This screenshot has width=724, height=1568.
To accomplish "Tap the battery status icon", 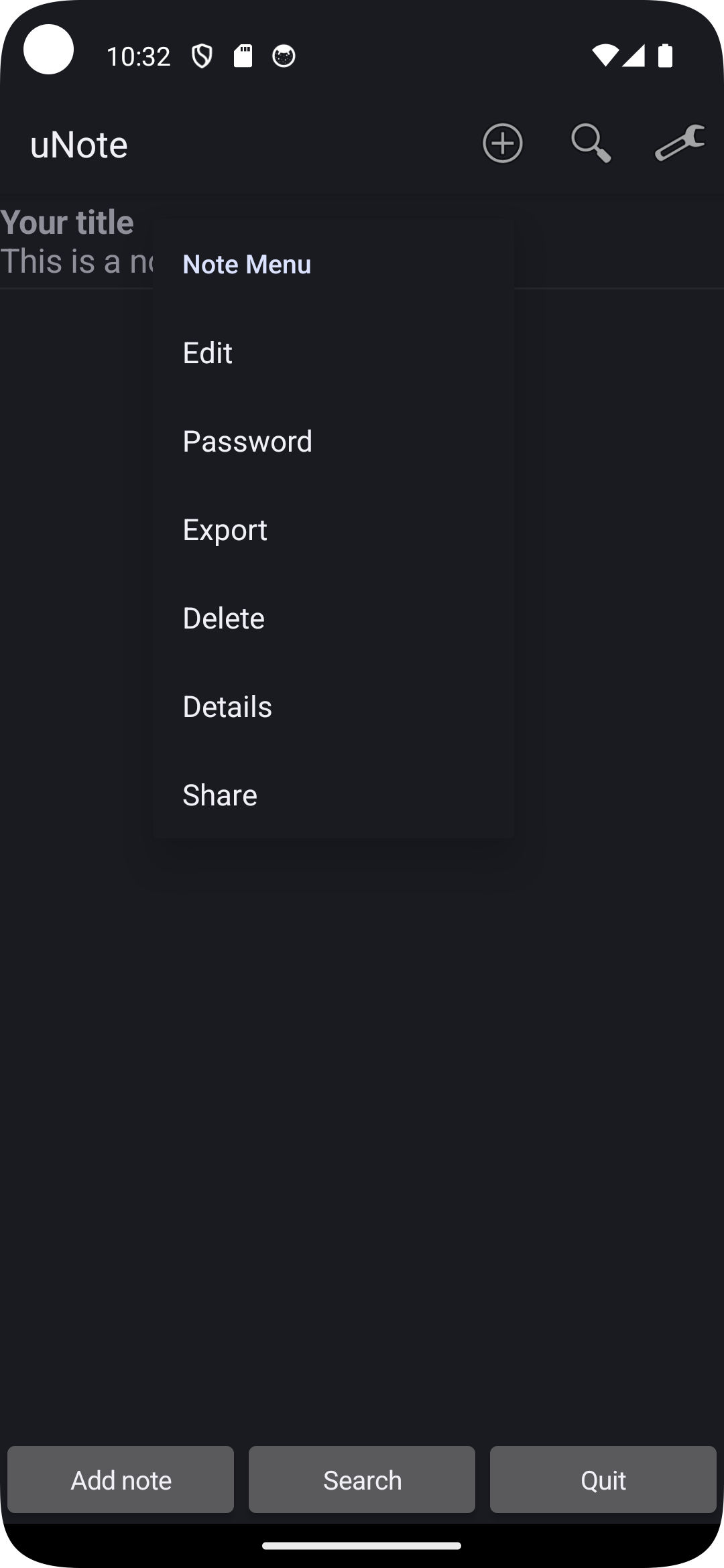I will (x=665, y=56).
